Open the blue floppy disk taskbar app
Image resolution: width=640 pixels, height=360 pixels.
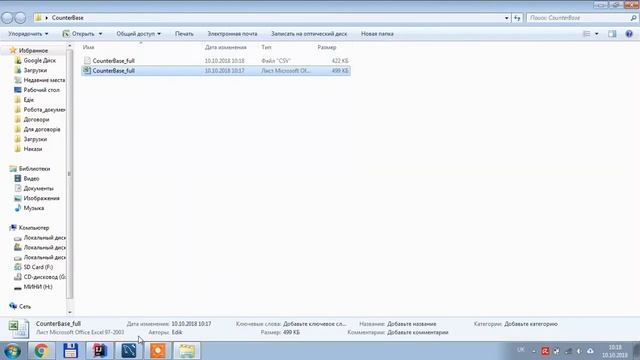coord(71,351)
